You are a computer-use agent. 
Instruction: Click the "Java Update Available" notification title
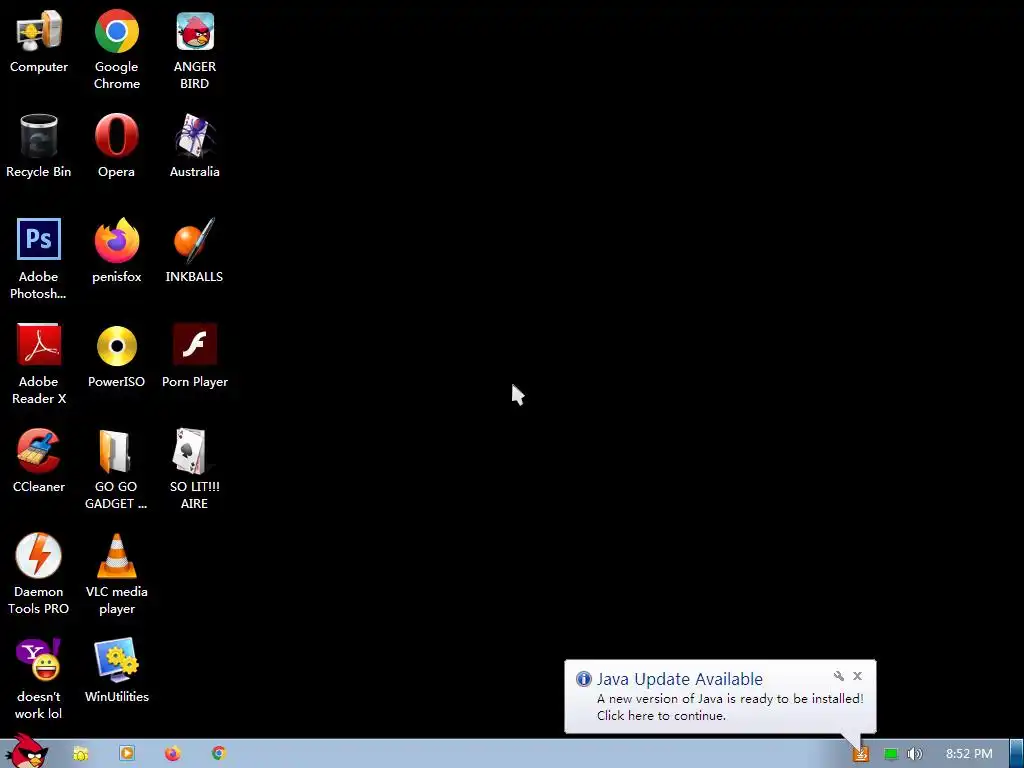point(679,679)
